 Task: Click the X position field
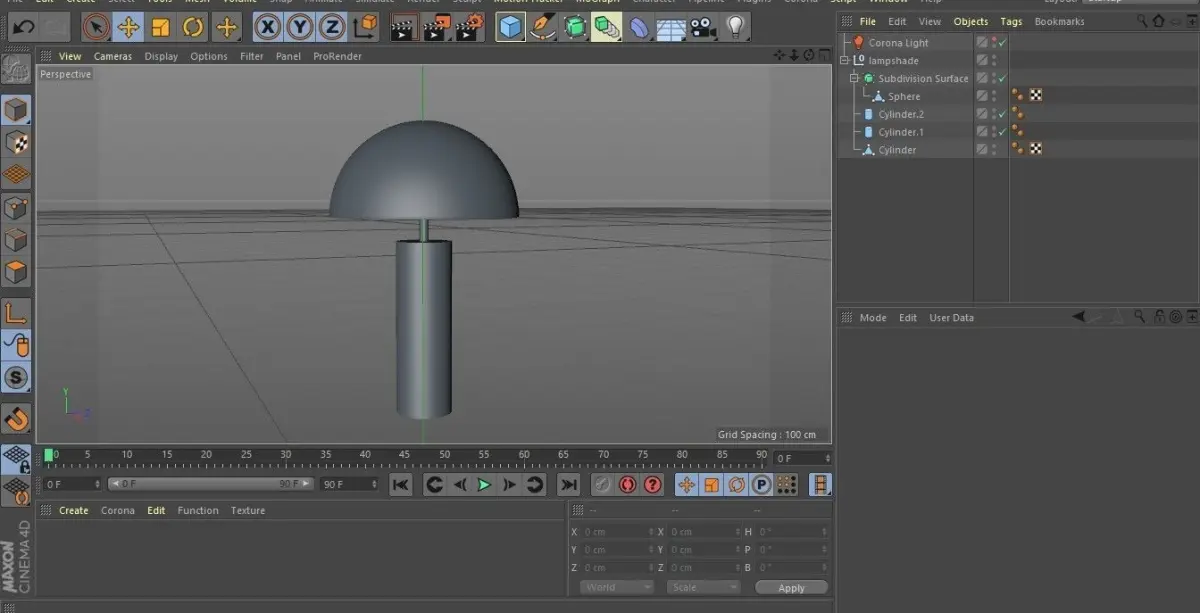616,532
